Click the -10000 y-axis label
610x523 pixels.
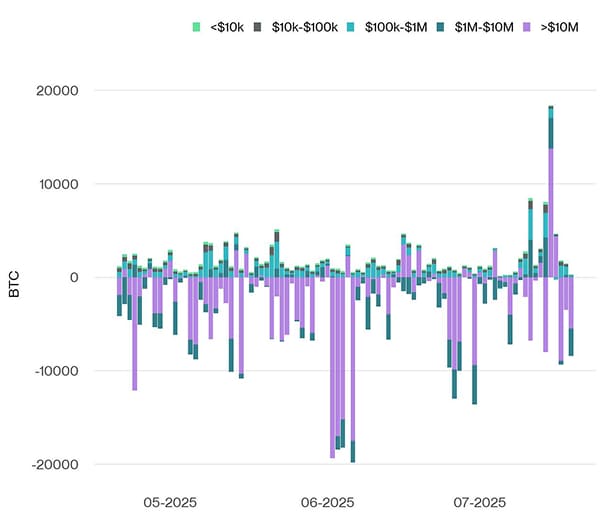(x=57, y=371)
